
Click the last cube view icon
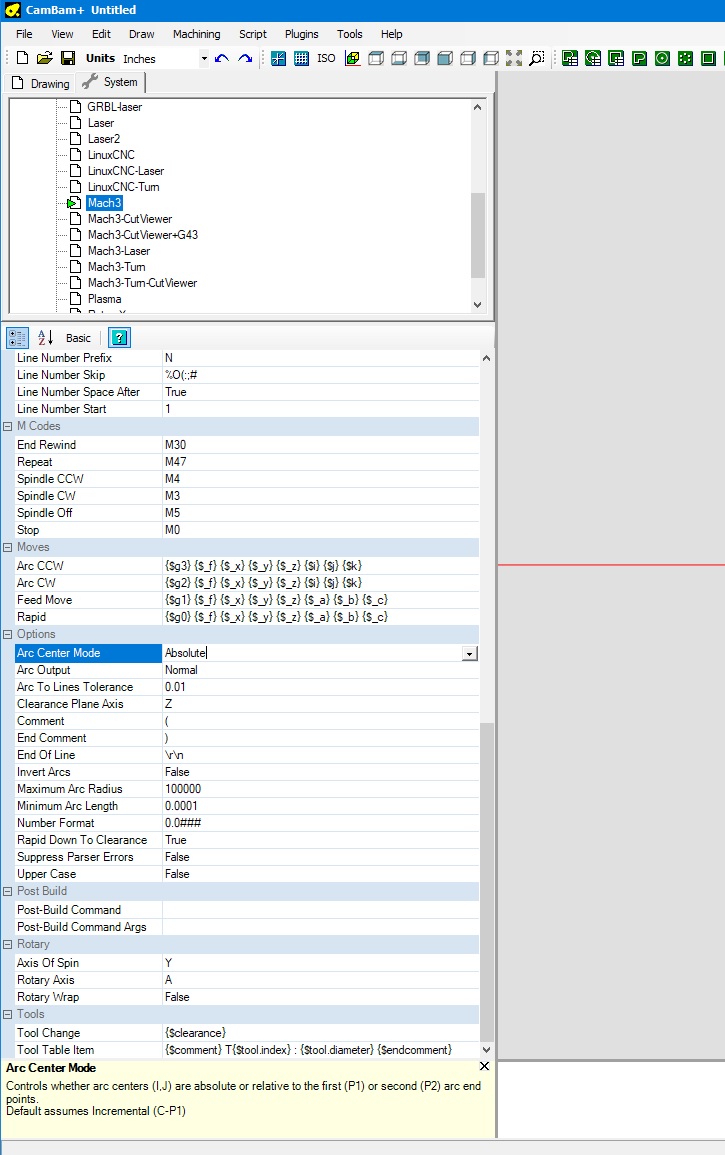(x=491, y=58)
